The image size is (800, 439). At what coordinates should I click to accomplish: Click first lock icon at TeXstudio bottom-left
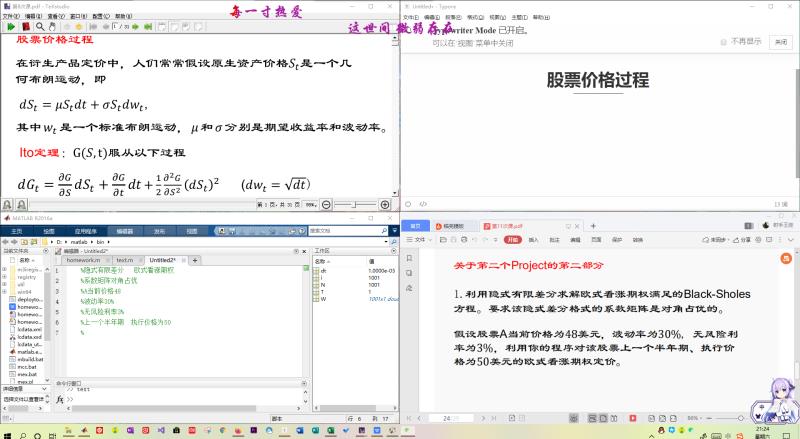8,205
